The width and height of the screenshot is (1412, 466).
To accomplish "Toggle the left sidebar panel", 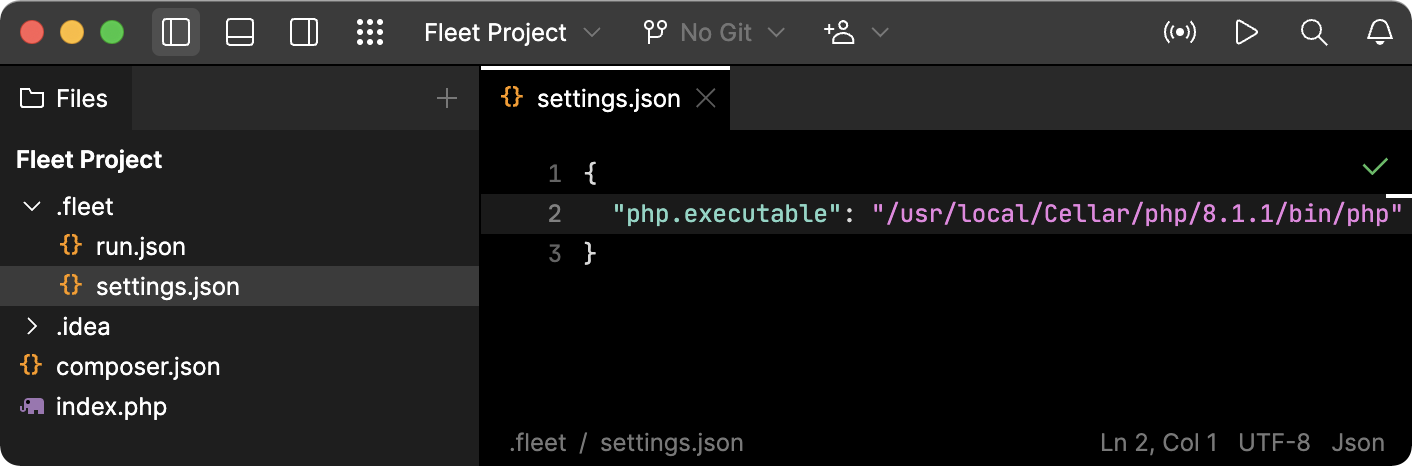I will (176, 33).
